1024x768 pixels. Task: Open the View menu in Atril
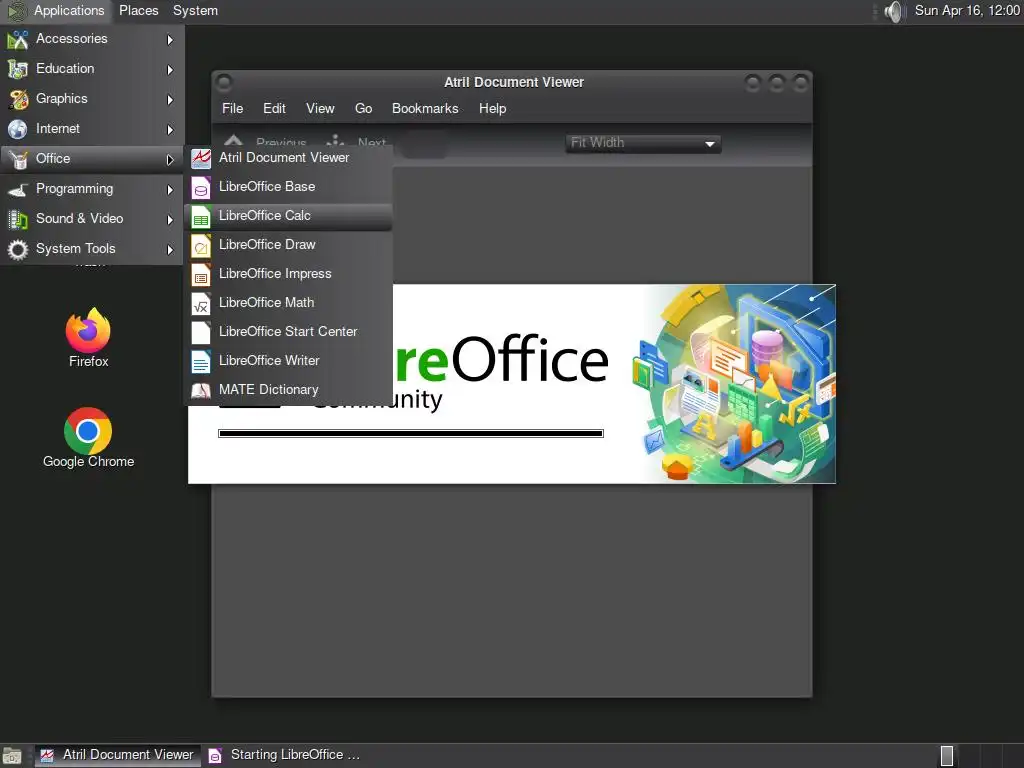[x=320, y=108]
